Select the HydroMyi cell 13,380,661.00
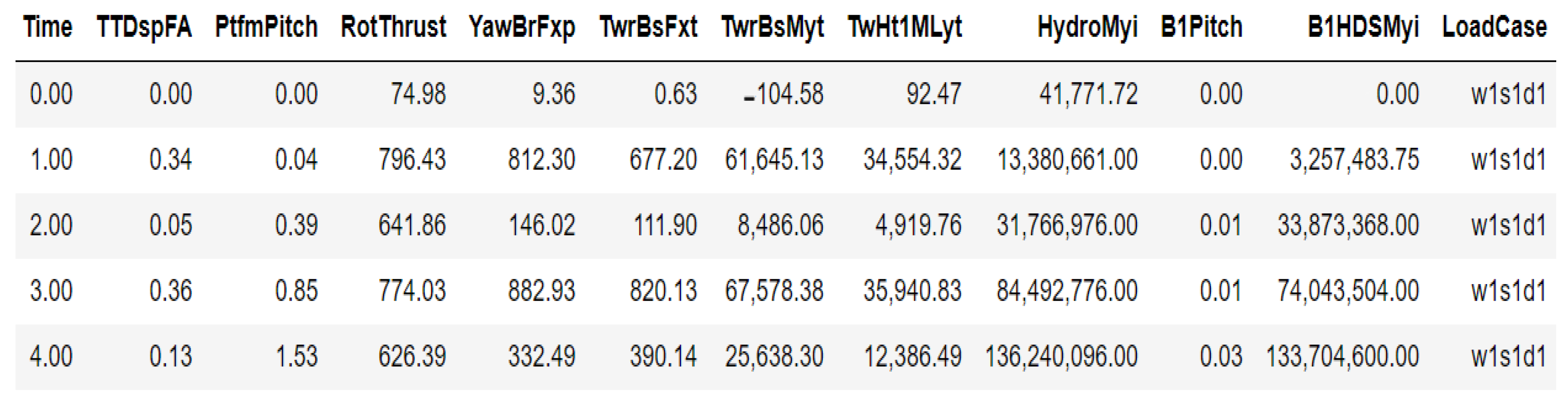Viewport: 1568px width, 404px height. pos(1067,160)
